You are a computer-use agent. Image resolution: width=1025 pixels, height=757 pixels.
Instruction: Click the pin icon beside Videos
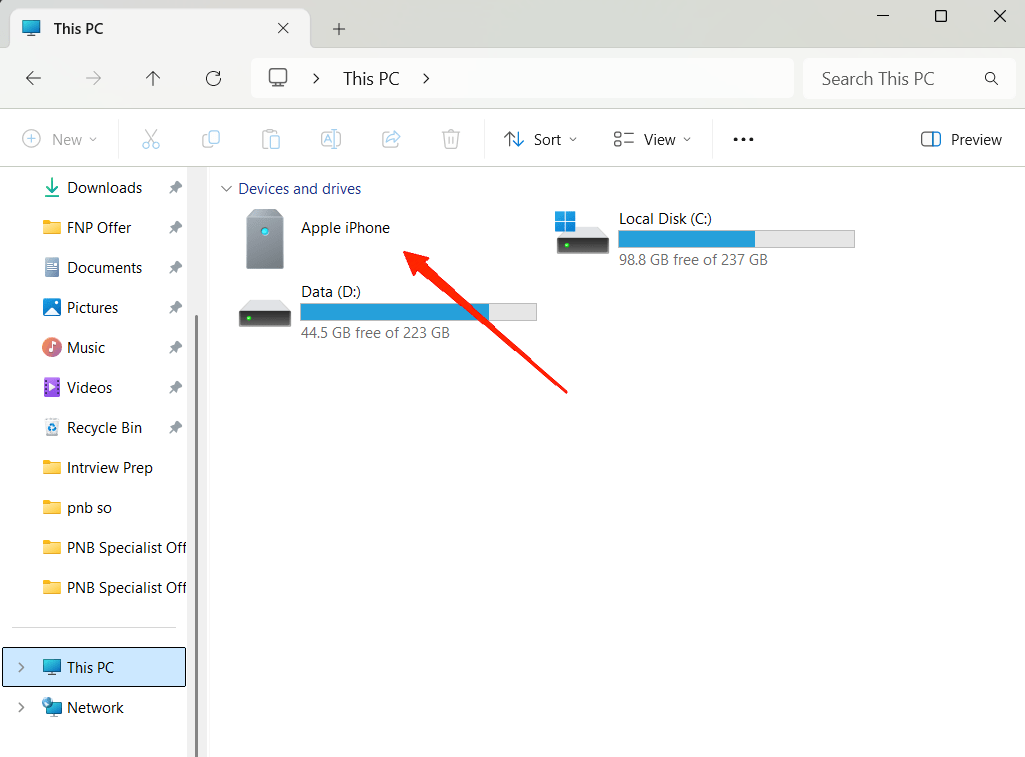click(x=175, y=388)
